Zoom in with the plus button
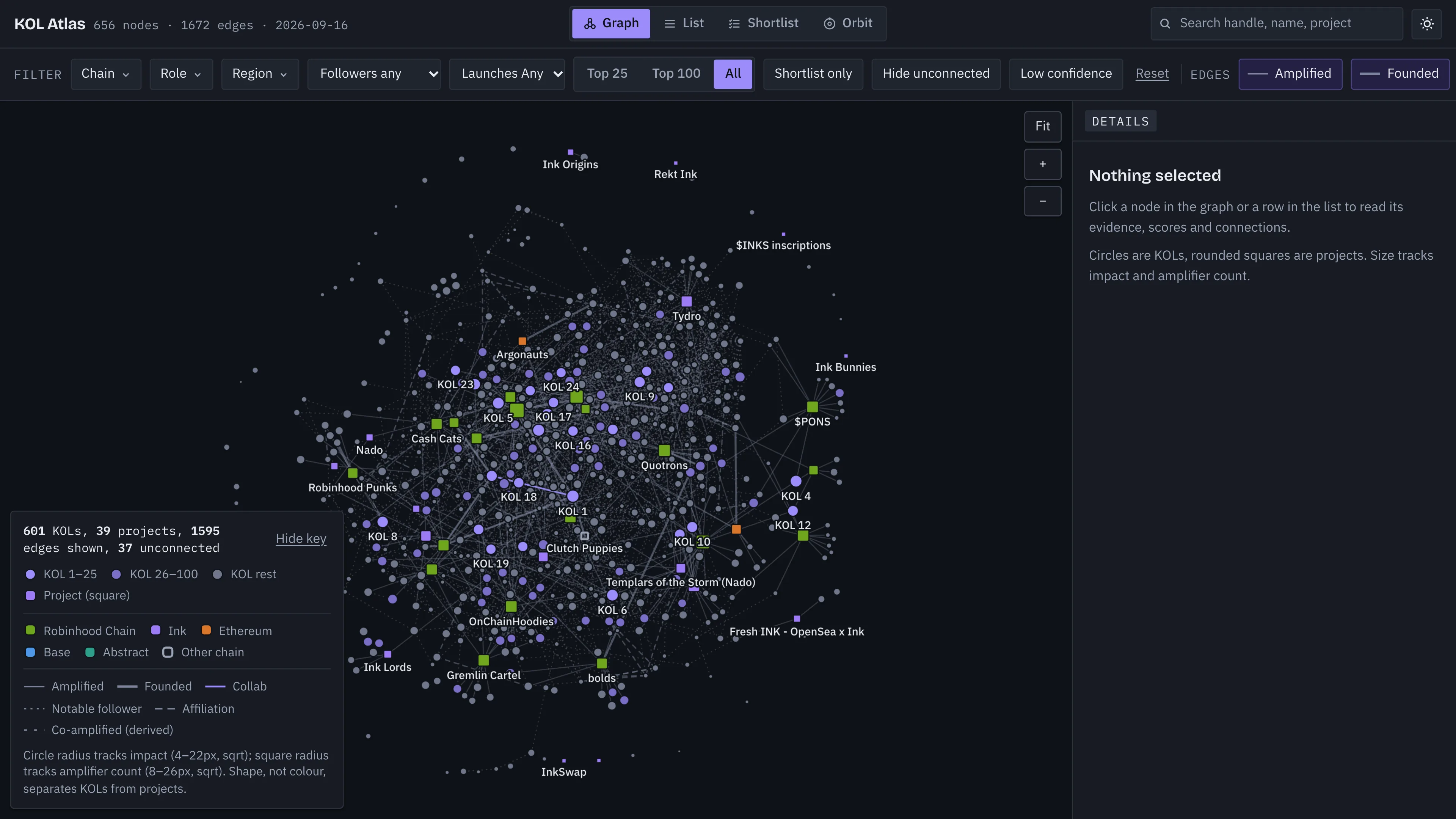Screen dimensions: 1456x819 click(1042, 164)
